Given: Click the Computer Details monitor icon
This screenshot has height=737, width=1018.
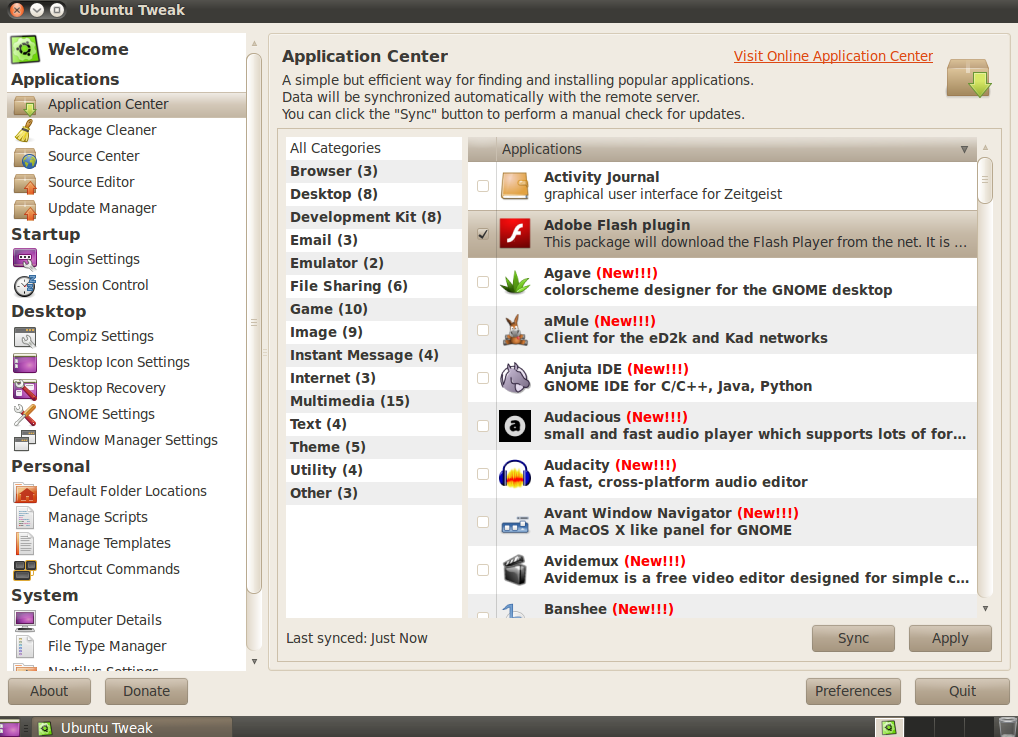Looking at the screenshot, I should tap(25, 620).
